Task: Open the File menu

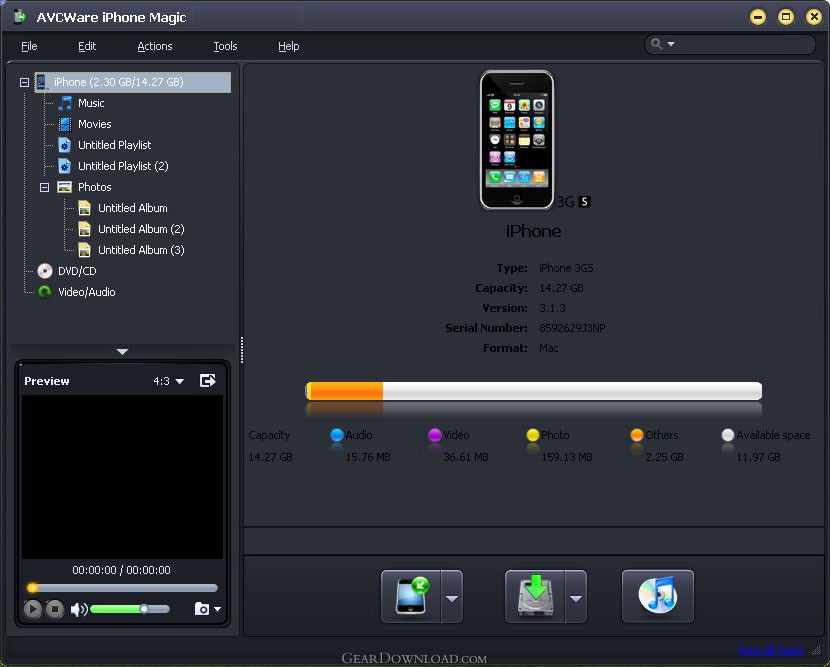Action: 29,47
